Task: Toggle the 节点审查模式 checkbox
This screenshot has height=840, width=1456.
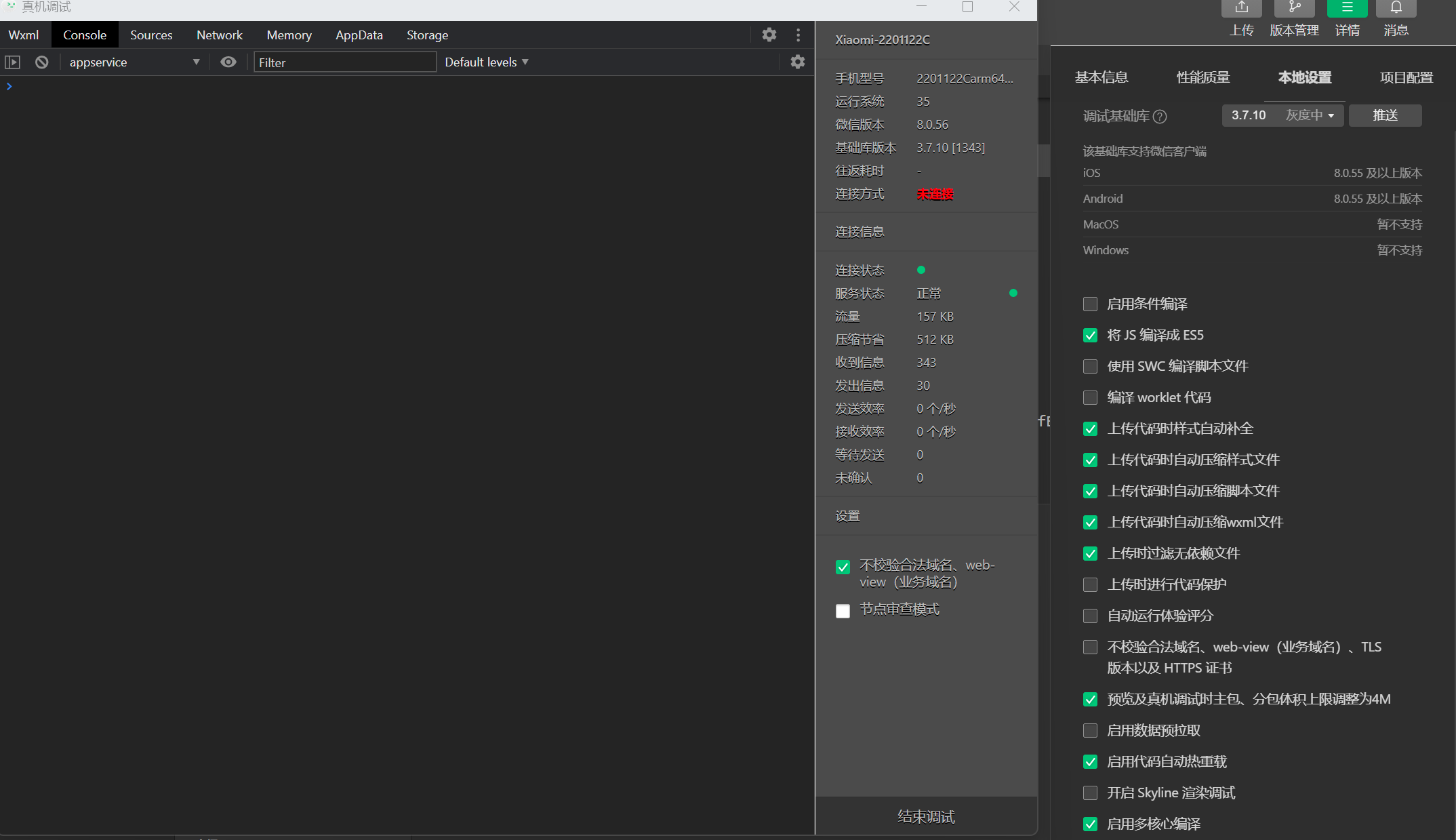Action: pos(843,611)
